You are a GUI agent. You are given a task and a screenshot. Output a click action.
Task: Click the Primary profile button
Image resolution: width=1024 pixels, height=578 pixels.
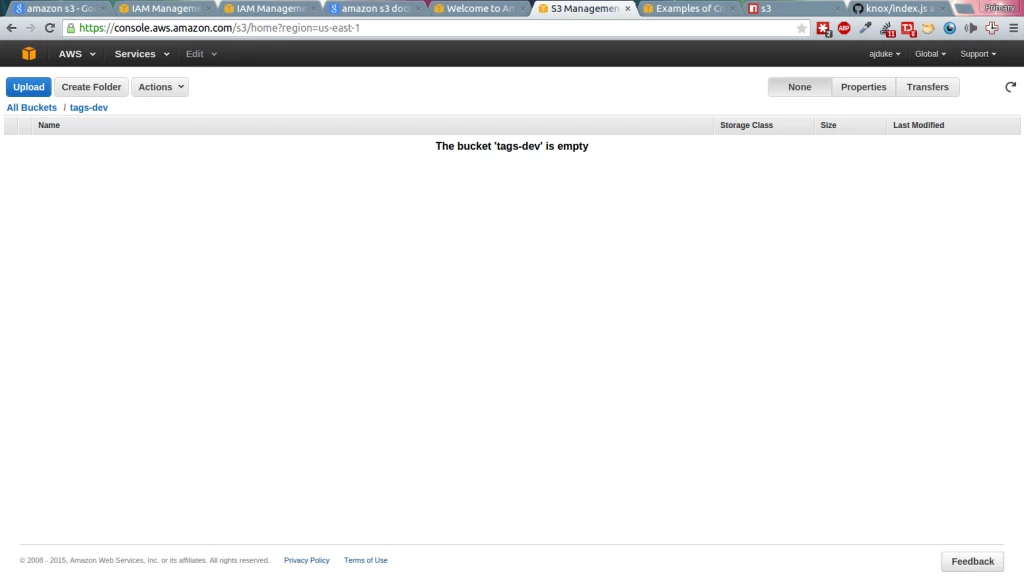(999, 7)
